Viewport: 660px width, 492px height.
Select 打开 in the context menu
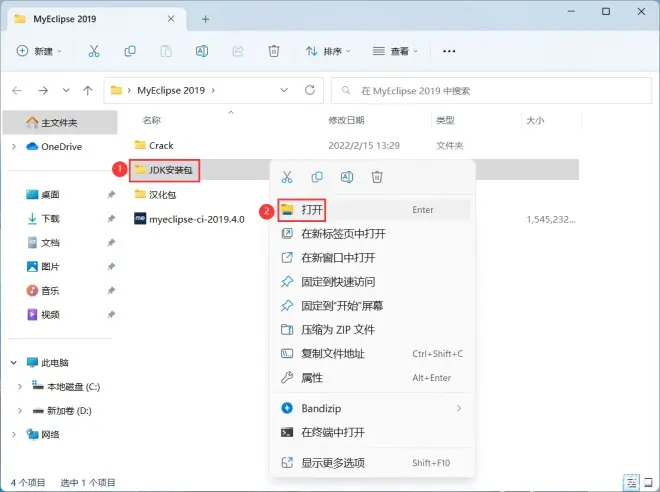coord(373,210)
